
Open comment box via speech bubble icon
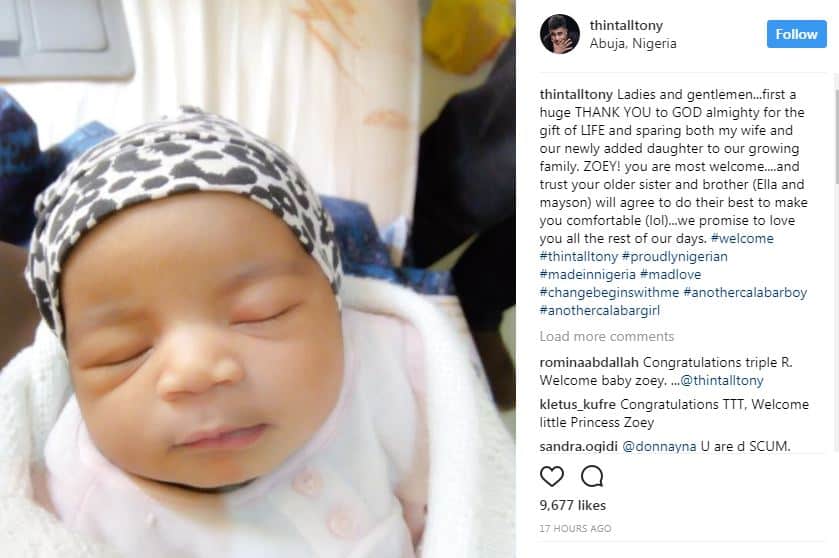[592, 476]
